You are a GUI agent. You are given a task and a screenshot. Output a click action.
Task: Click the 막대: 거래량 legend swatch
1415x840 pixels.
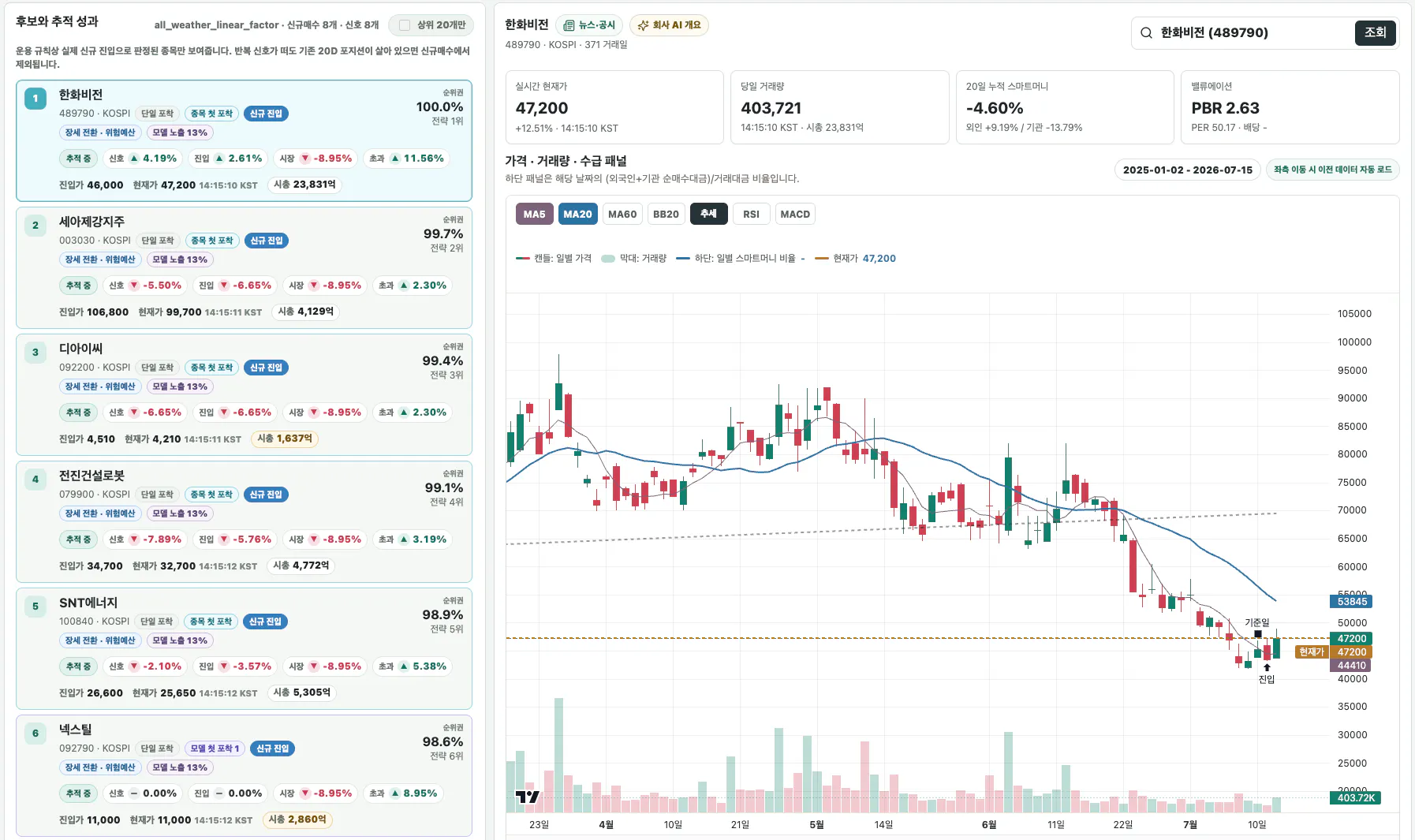coord(608,259)
